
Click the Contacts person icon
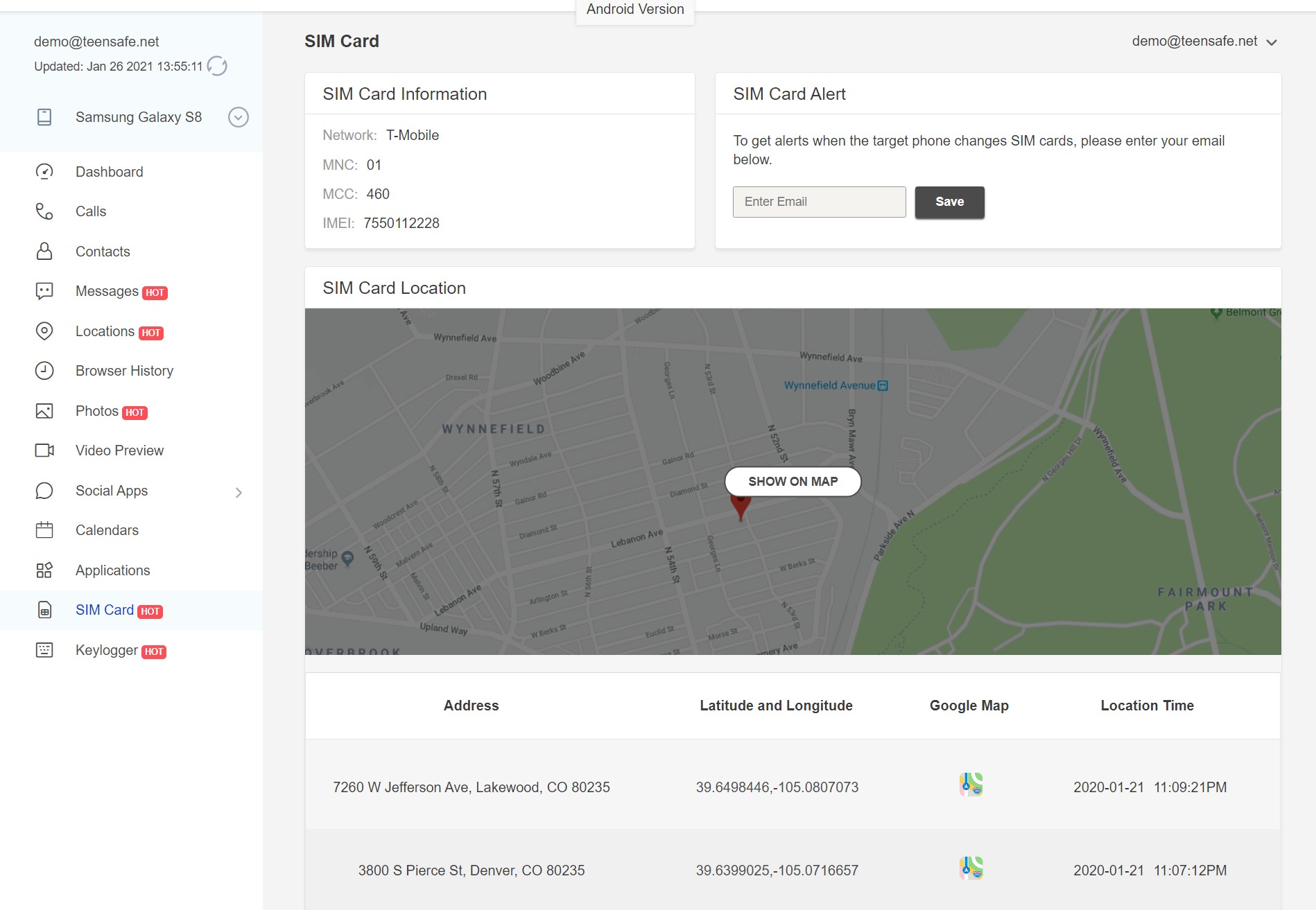point(44,251)
